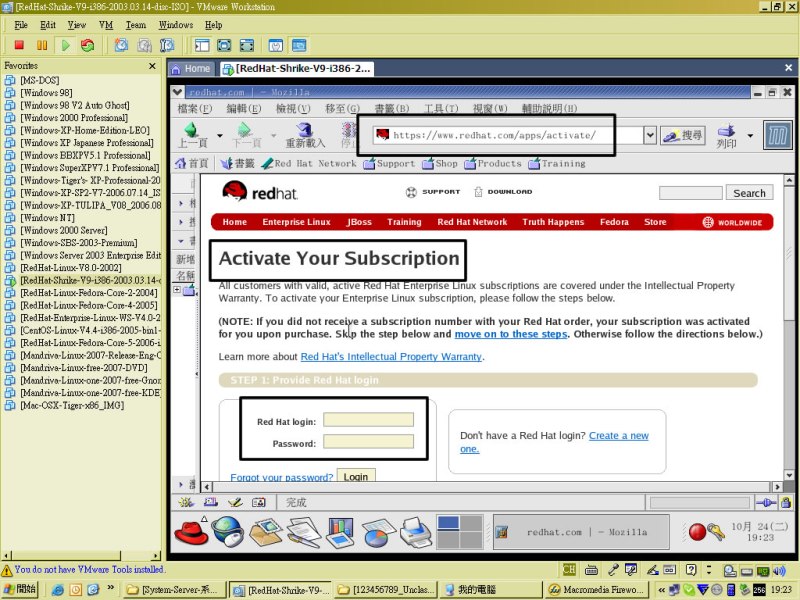Launch the globe web browser icon on panel
This screenshot has height=600, width=800.
[228, 532]
